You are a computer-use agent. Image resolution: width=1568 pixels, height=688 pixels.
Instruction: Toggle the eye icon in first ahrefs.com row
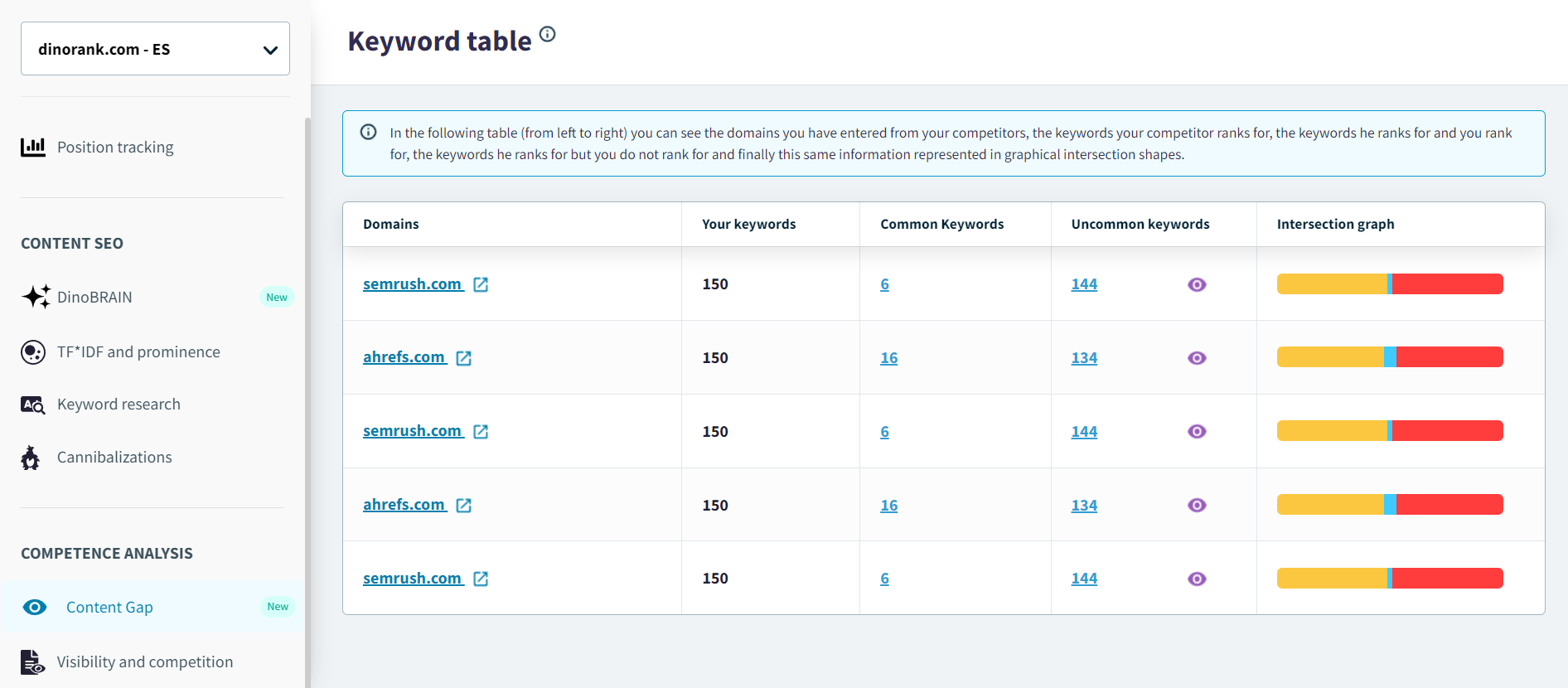coord(1197,358)
